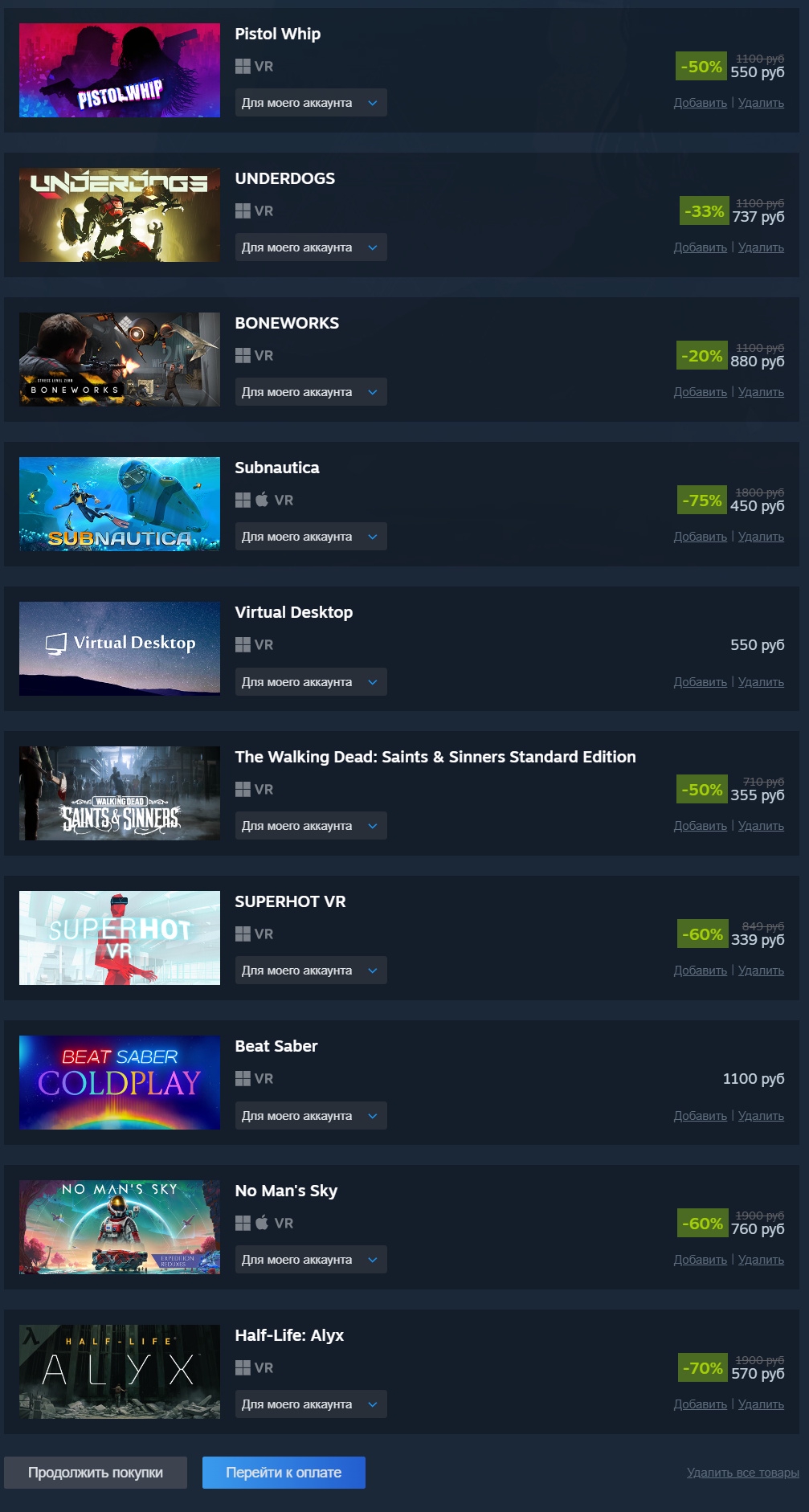
Task: Click the VR label under BONEWORKS
Action: click(x=264, y=355)
